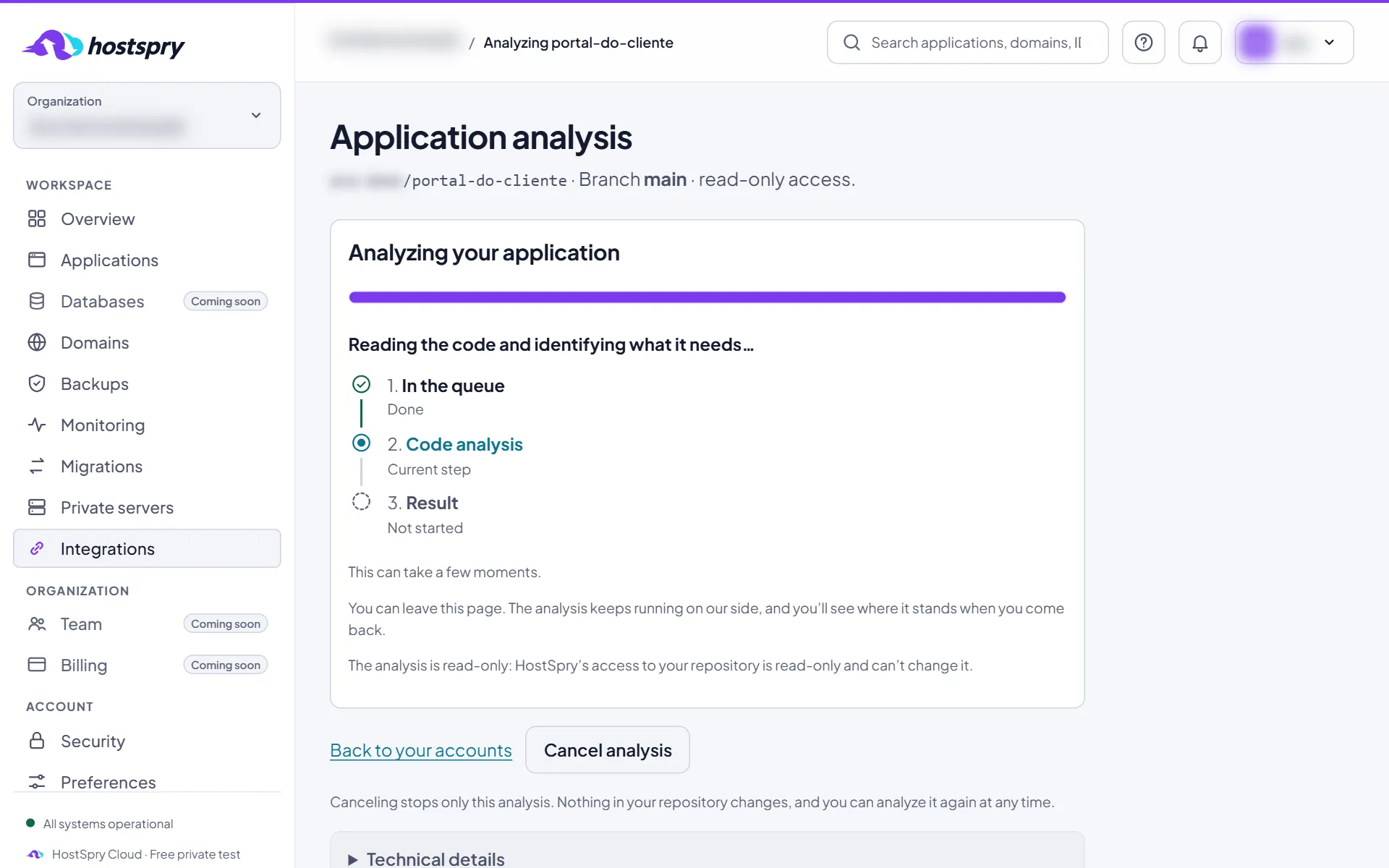Image resolution: width=1389 pixels, height=868 pixels.
Task: Open notifications bell
Action: [x=1199, y=43]
